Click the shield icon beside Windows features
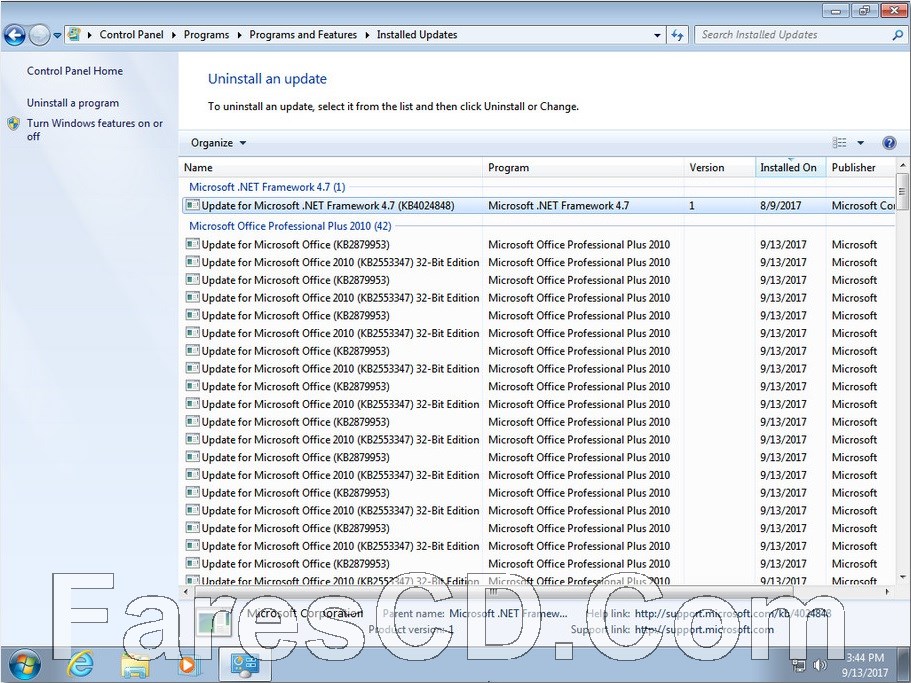The height and width of the screenshot is (683, 911). click(13, 123)
